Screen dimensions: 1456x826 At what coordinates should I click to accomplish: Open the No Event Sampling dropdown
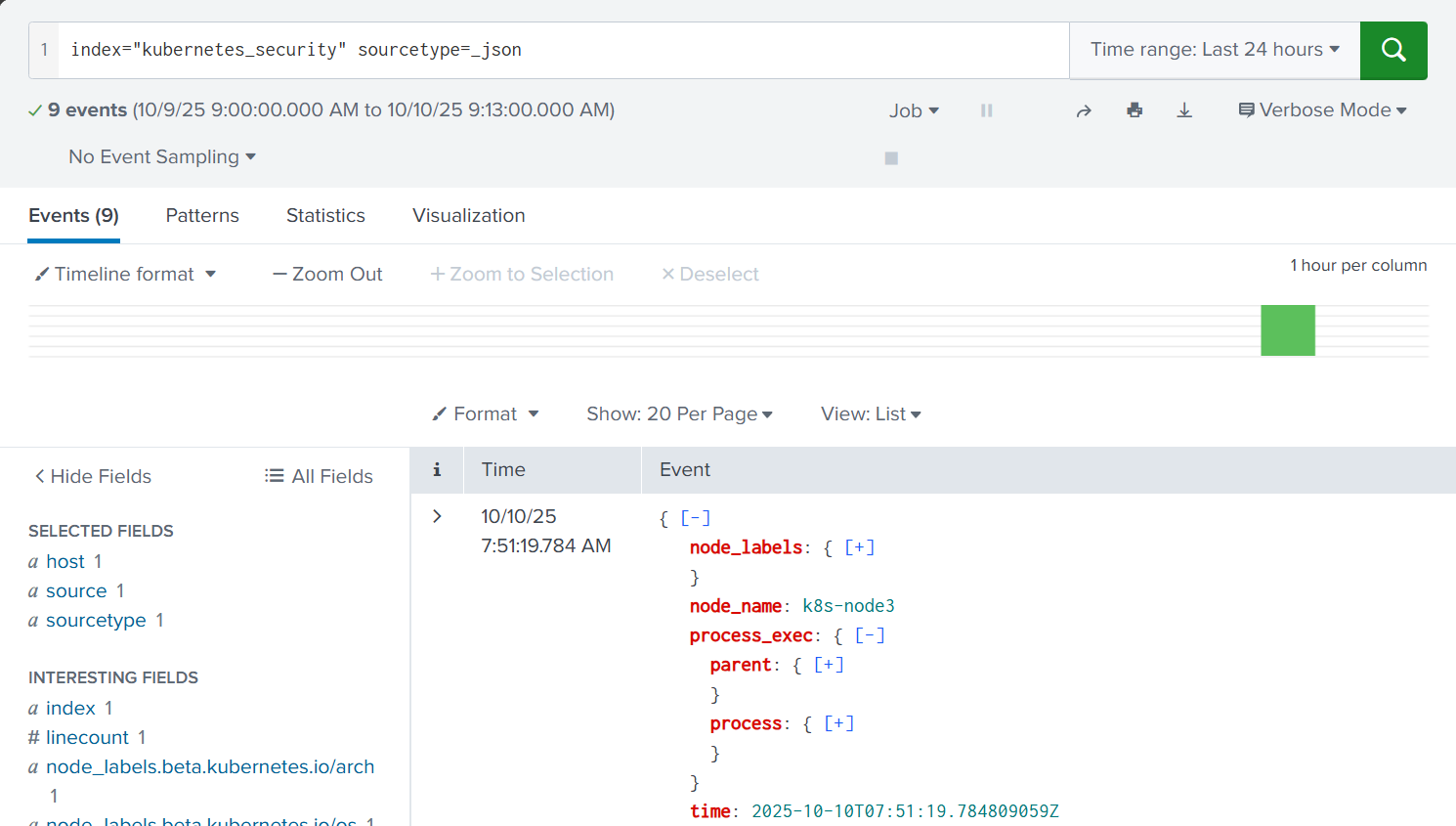click(161, 156)
